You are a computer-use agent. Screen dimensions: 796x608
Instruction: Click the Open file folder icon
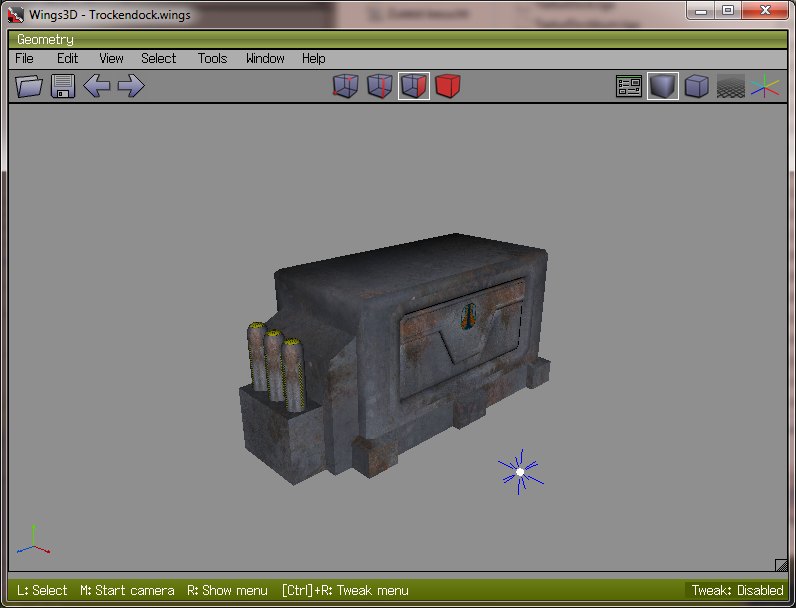pos(30,87)
